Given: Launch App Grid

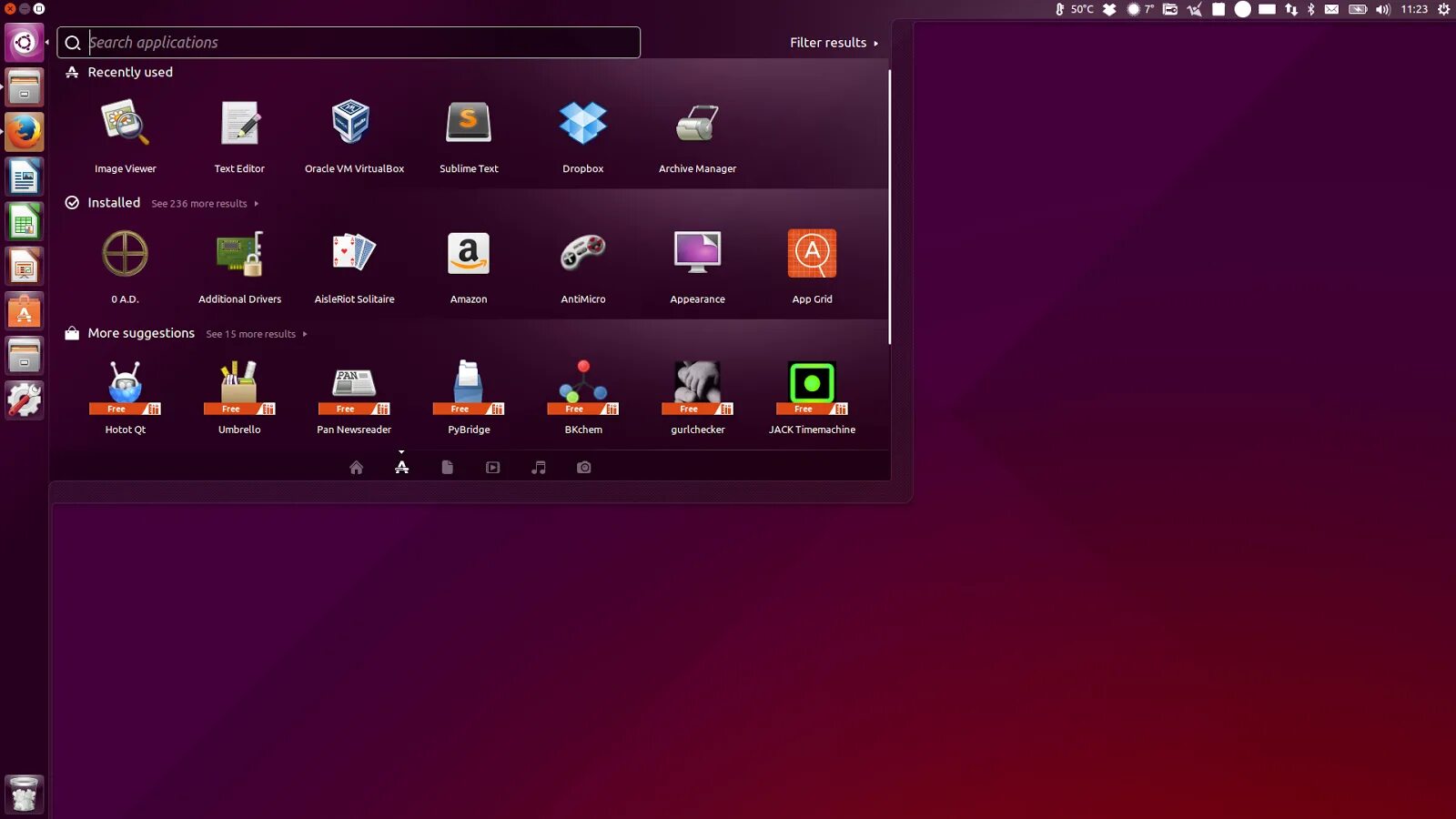Looking at the screenshot, I should (x=812, y=253).
